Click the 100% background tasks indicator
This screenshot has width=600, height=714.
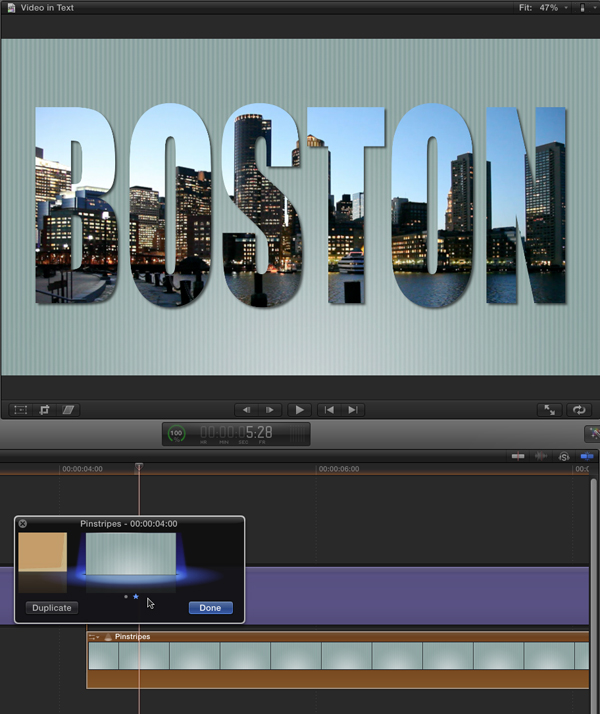pos(176,434)
